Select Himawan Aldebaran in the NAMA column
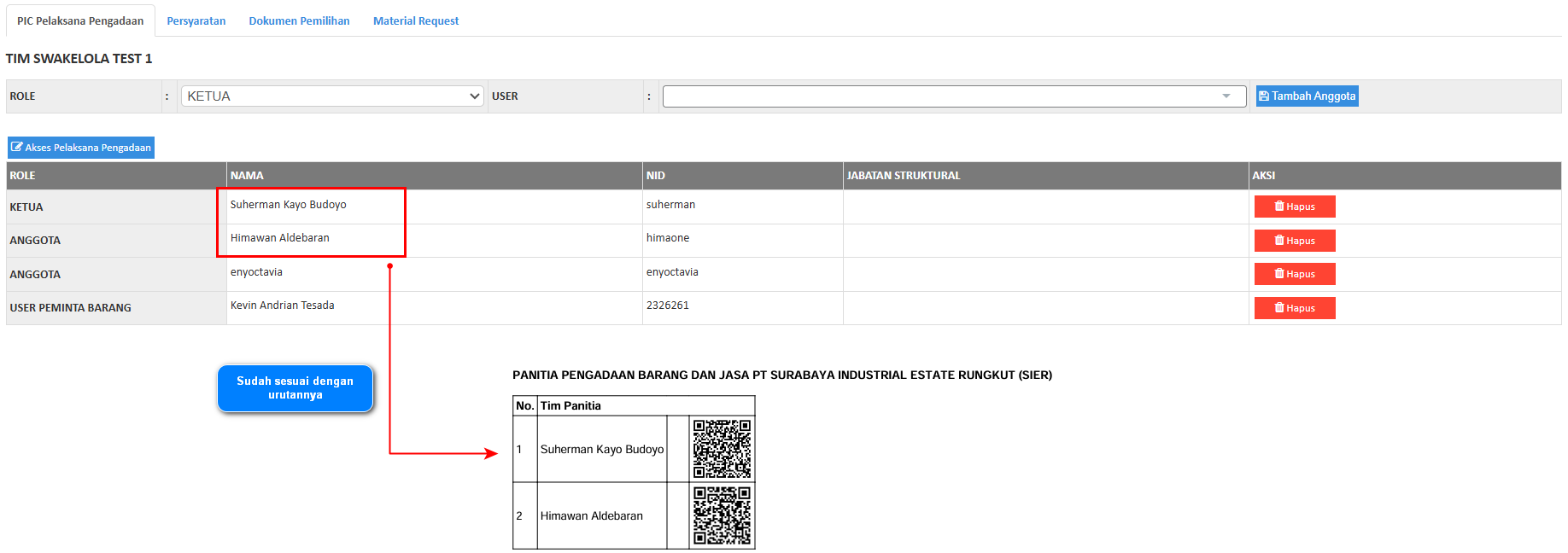This screenshot has width=1568, height=553. (279, 238)
